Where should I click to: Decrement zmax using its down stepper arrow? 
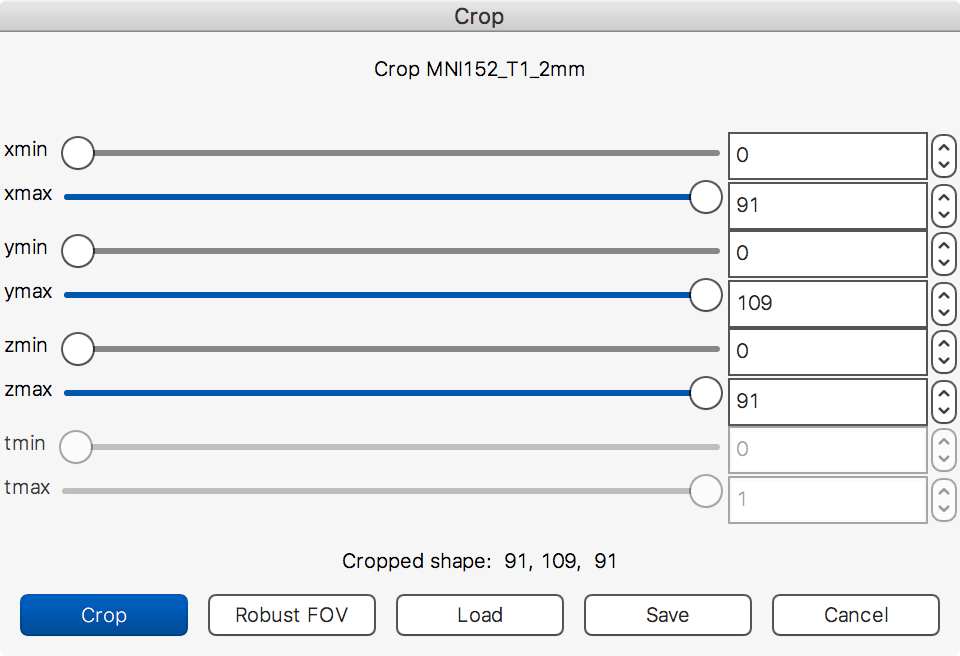943,411
